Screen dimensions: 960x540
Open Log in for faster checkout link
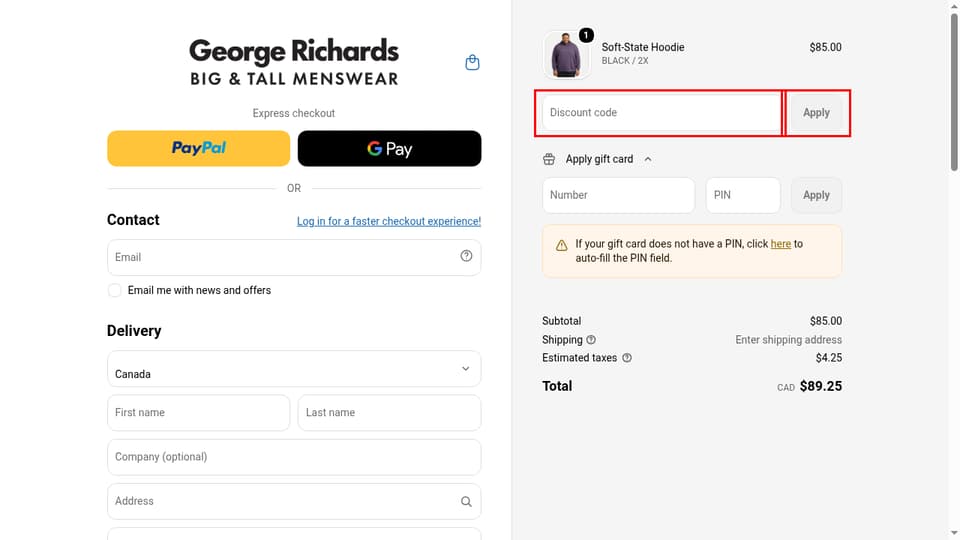pyautogui.click(x=389, y=221)
